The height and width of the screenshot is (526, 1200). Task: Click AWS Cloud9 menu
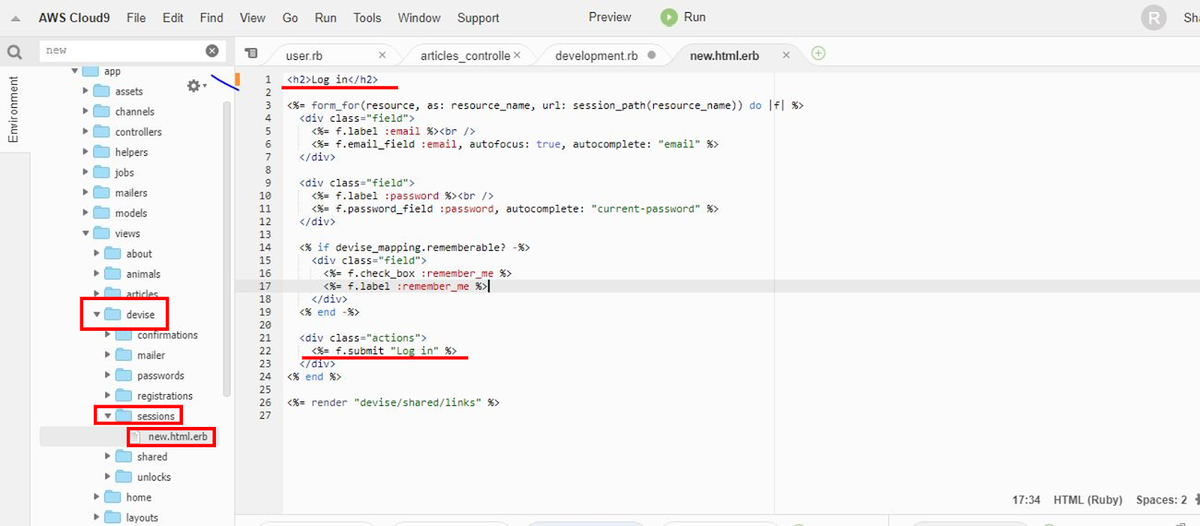(x=75, y=18)
